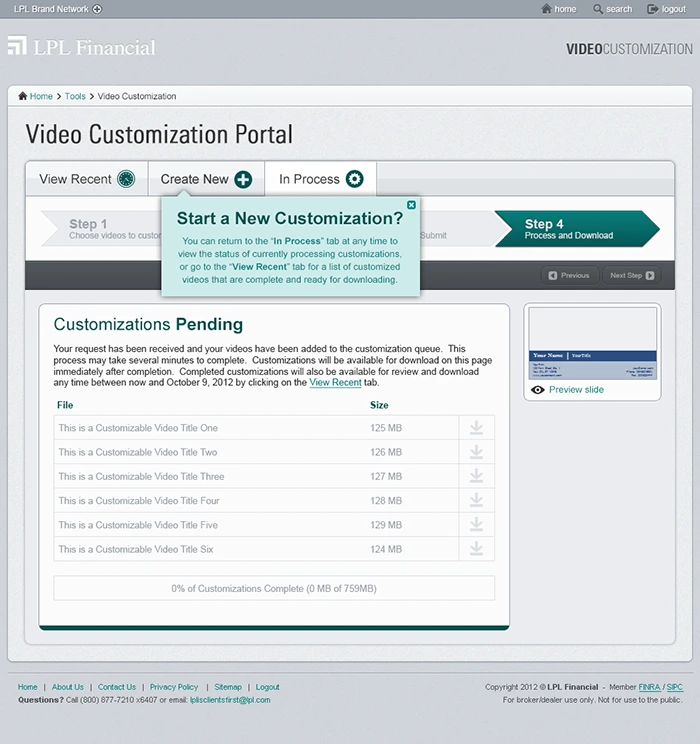Open the footer About Us link
Viewport: 700px width, 744px height.
tap(67, 687)
